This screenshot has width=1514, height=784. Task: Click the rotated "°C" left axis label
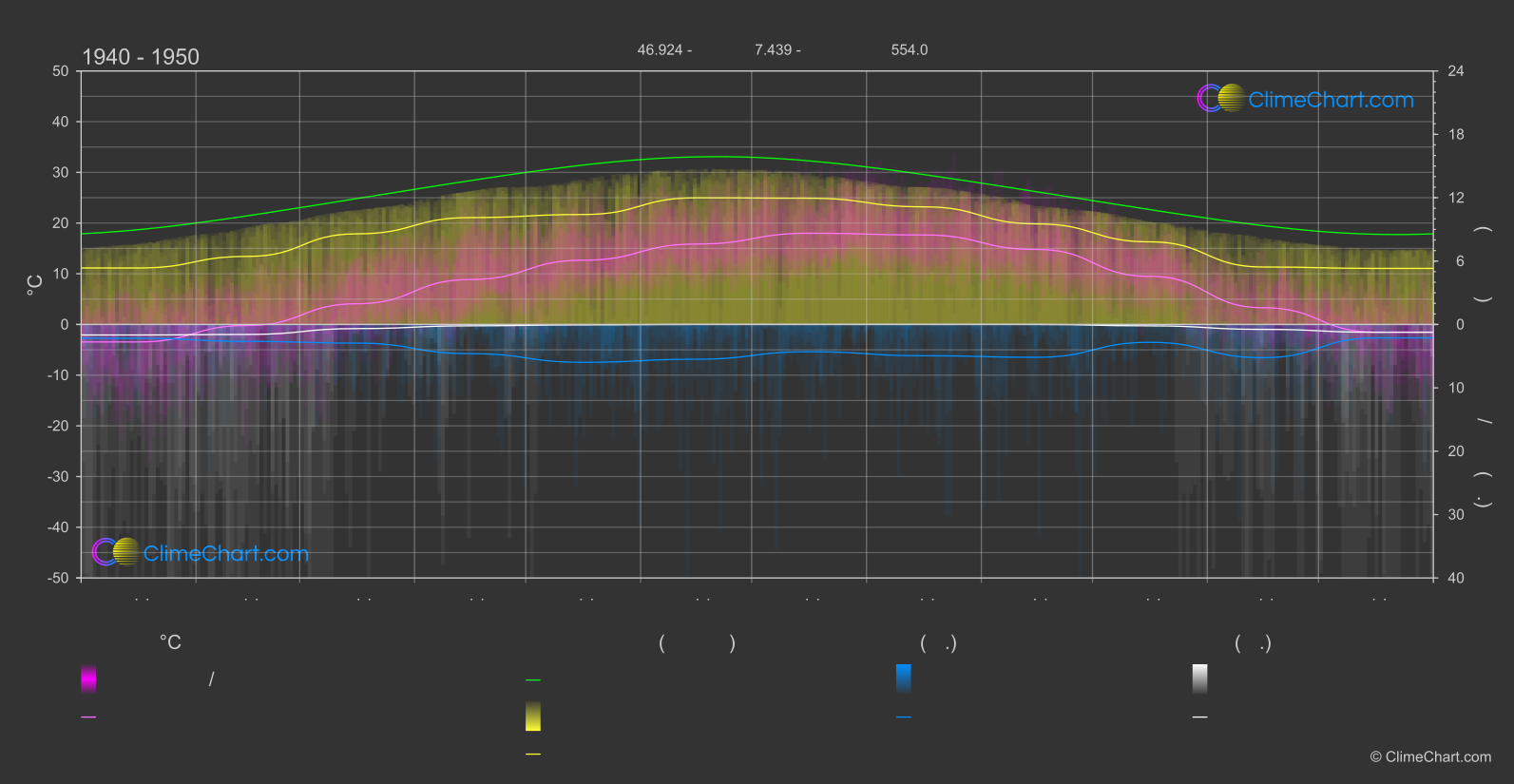[x=34, y=284]
